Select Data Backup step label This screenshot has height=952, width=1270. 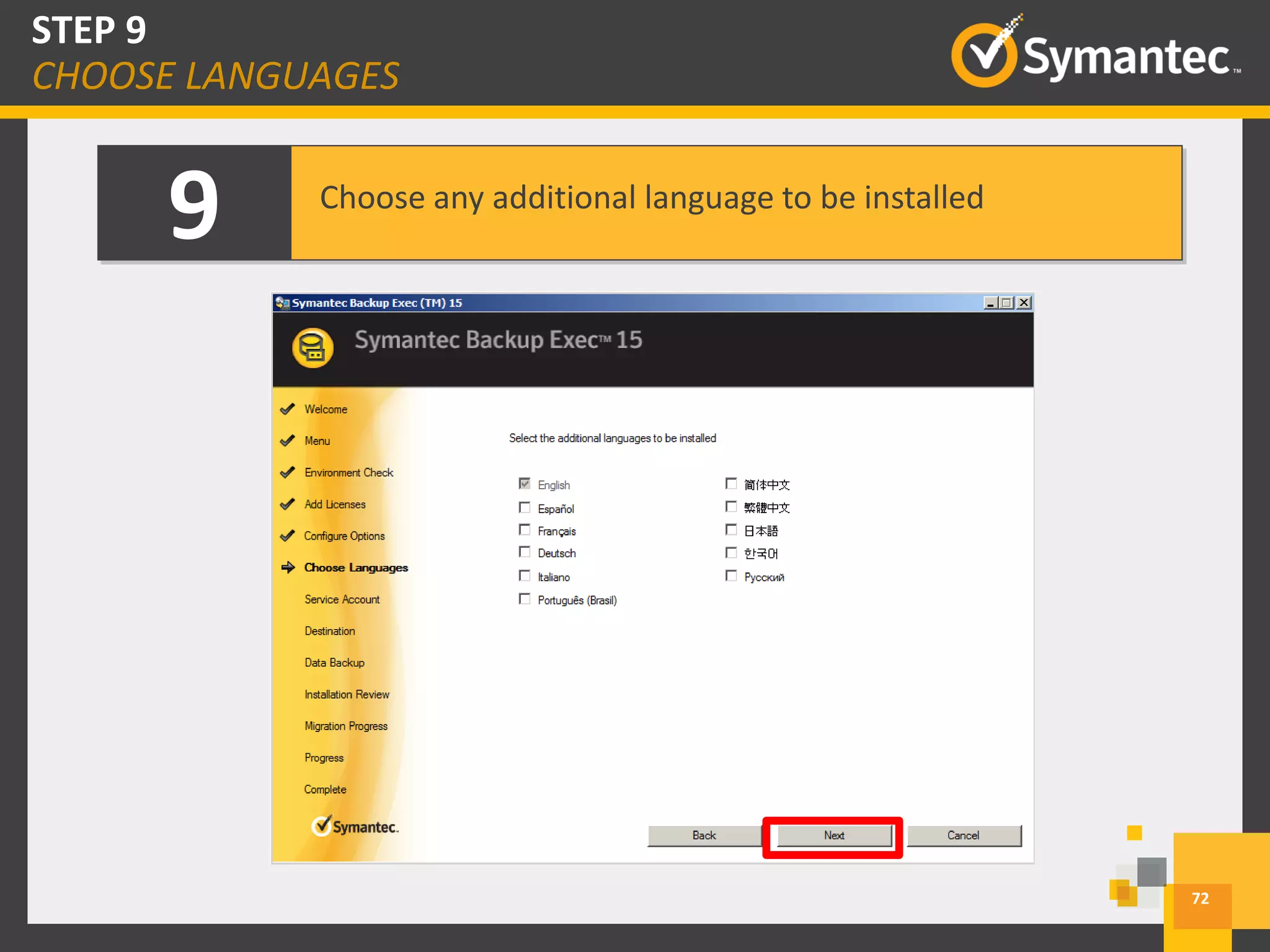tap(334, 663)
